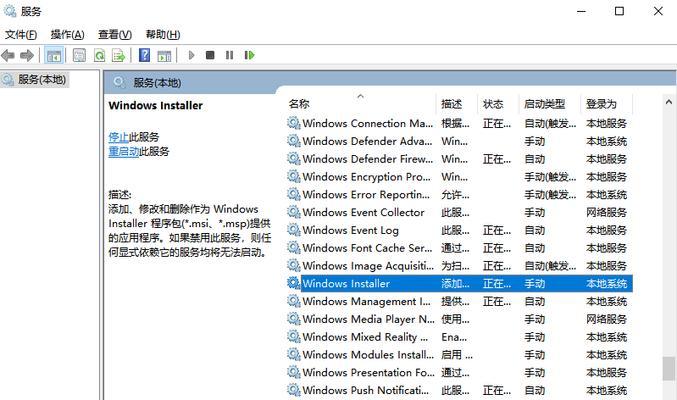Open the Properties toolbar icon
The image size is (677, 400).
pos(79,55)
